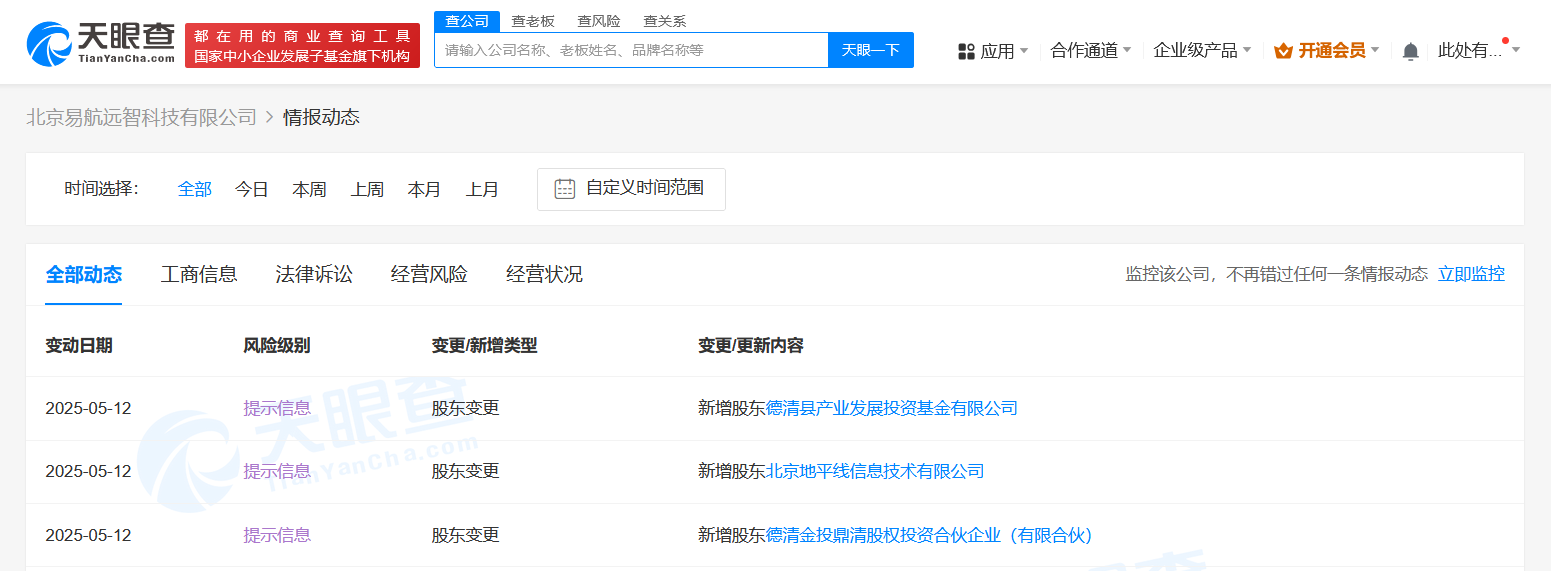Open 北京地平线信息技术有限公司 link
The height and width of the screenshot is (571, 1551).
pos(875,471)
